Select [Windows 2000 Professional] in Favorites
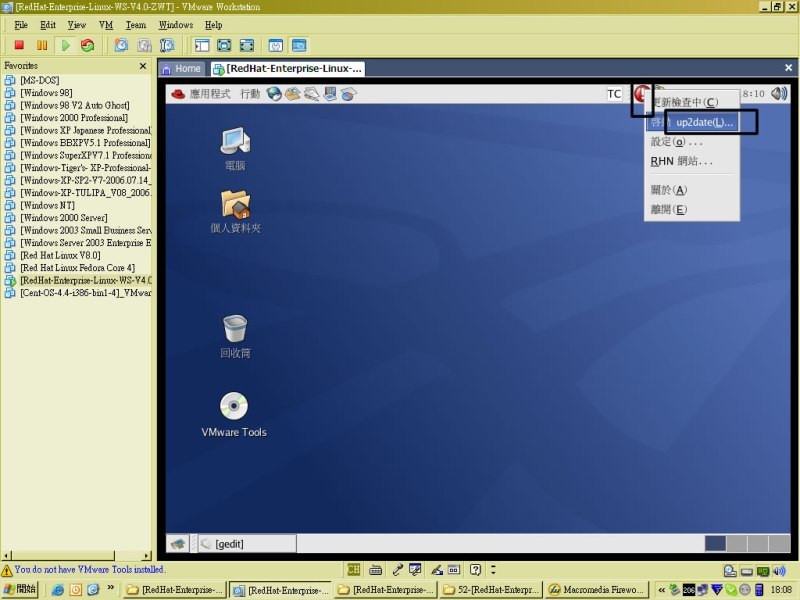 click(74, 118)
